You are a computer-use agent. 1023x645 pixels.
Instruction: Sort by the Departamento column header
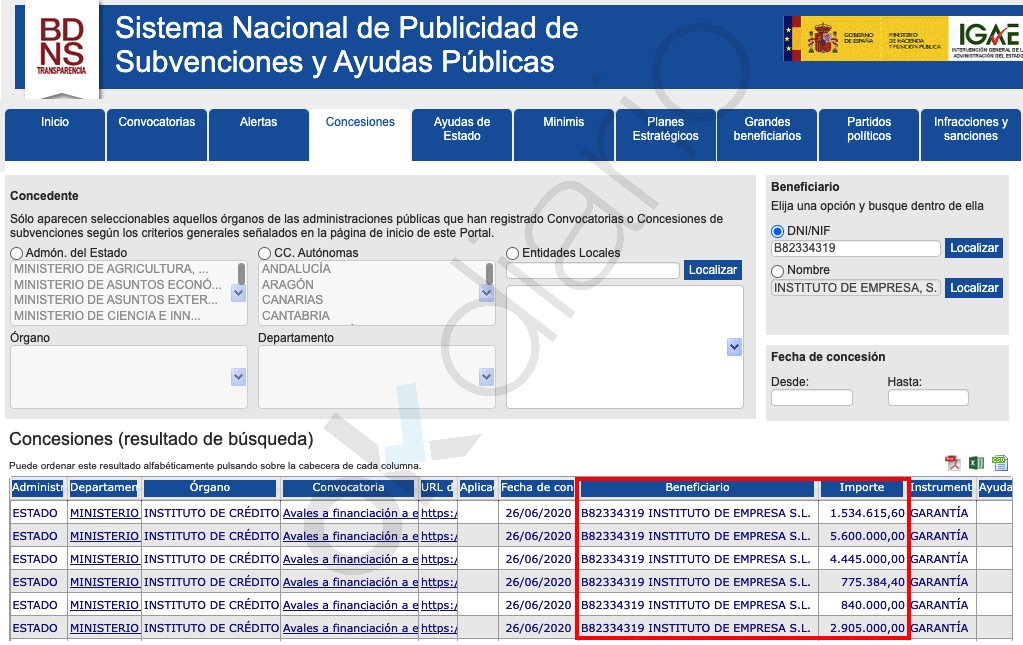104,488
